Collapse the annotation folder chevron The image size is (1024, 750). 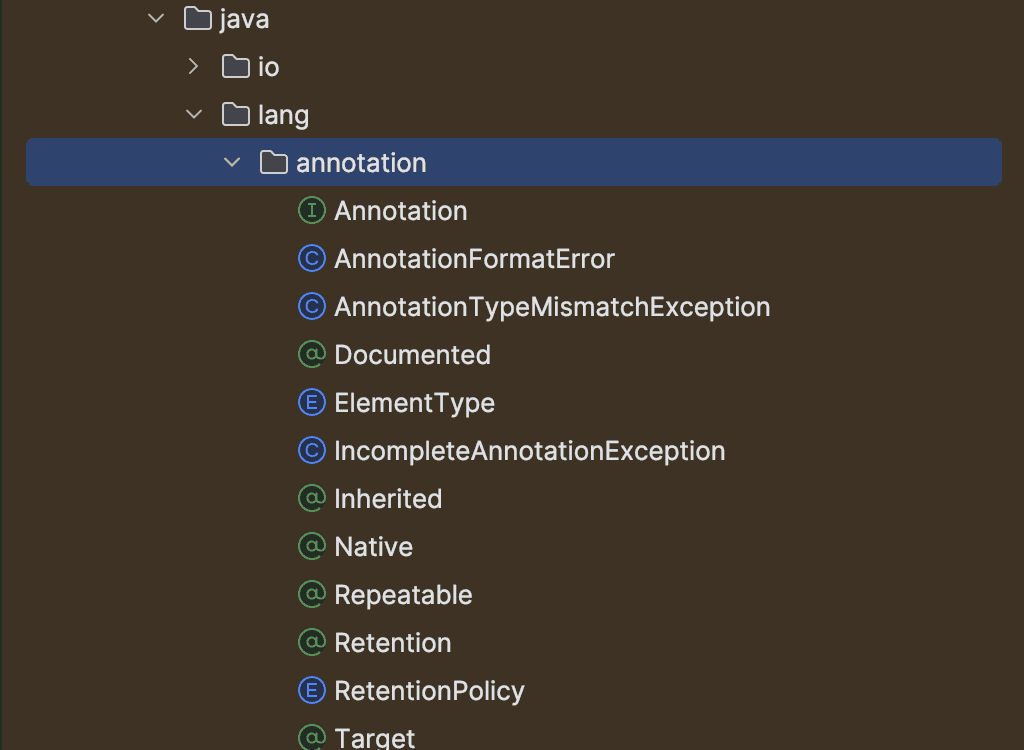click(x=232, y=162)
